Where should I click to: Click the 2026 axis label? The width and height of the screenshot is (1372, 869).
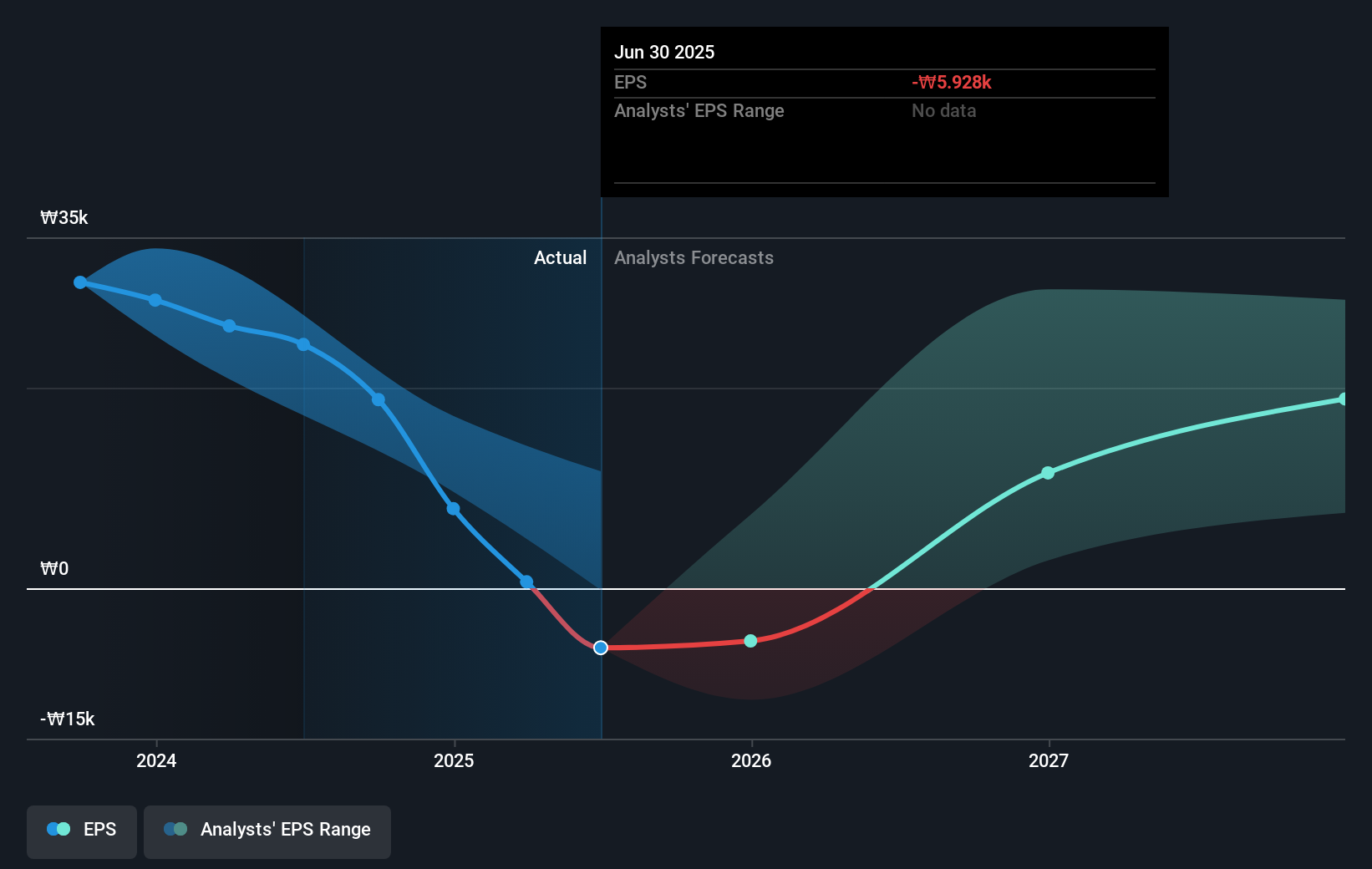click(x=750, y=760)
